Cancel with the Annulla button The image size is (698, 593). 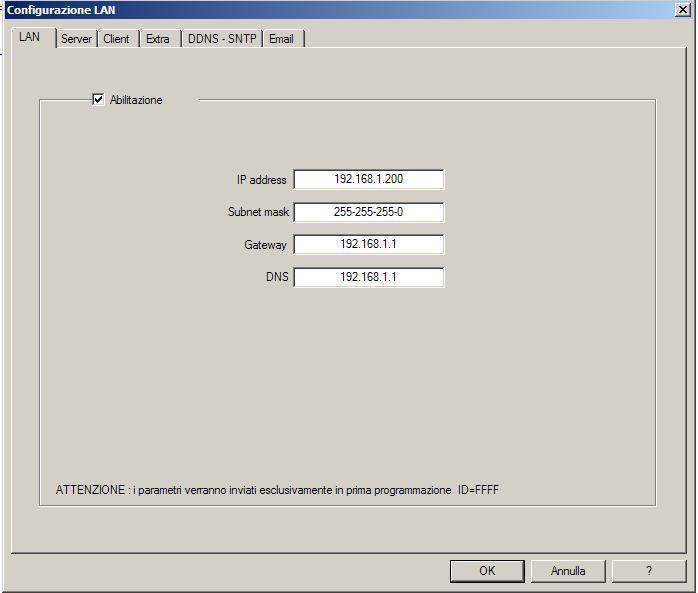568,571
